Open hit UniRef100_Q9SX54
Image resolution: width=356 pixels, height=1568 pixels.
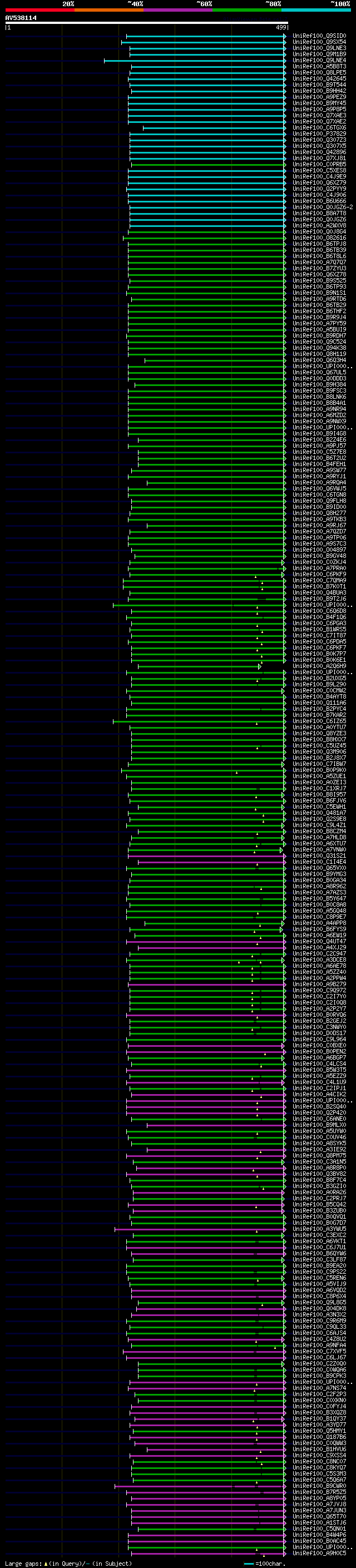tap(319, 42)
